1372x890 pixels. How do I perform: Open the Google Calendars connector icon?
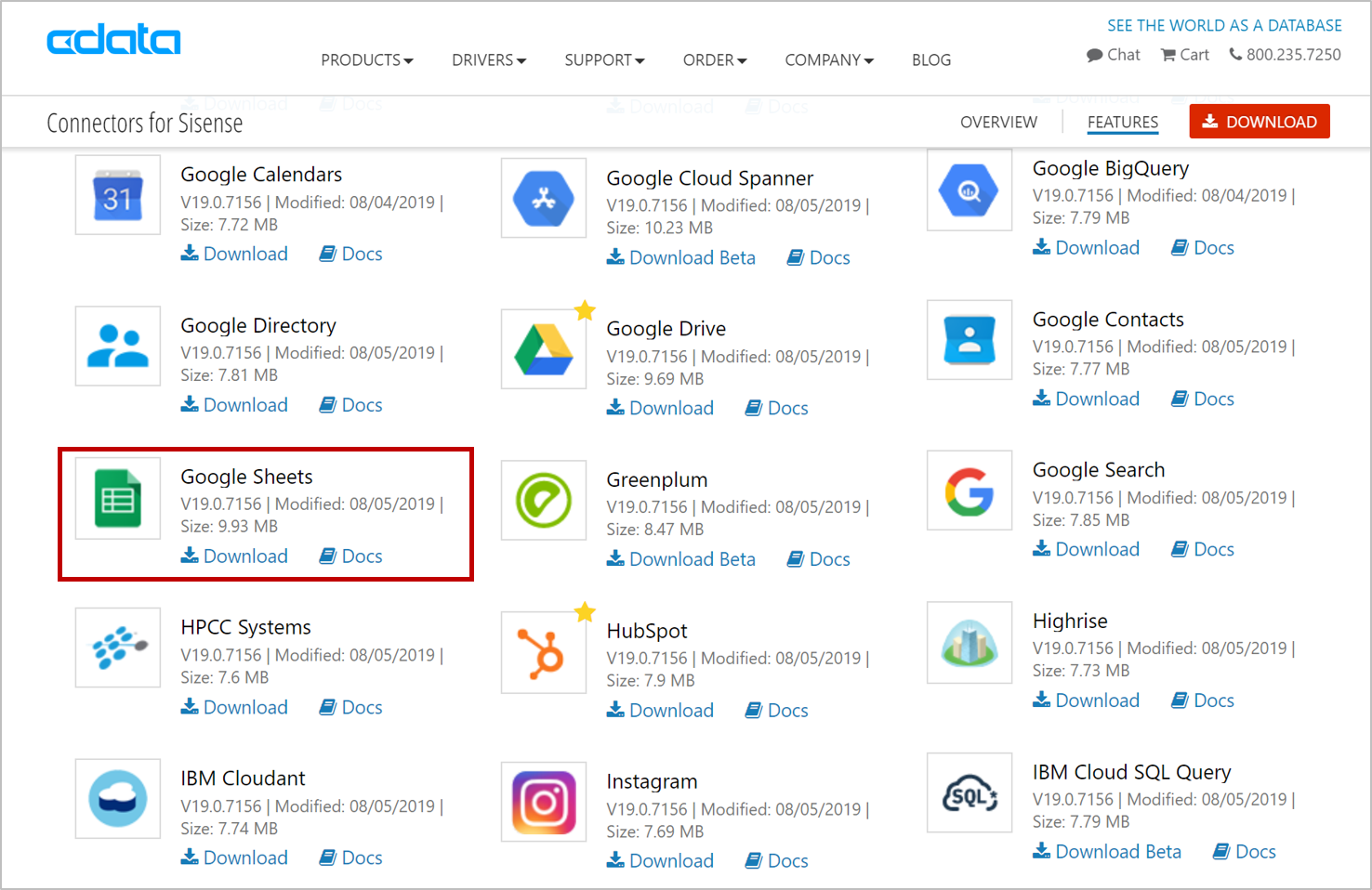click(x=118, y=195)
